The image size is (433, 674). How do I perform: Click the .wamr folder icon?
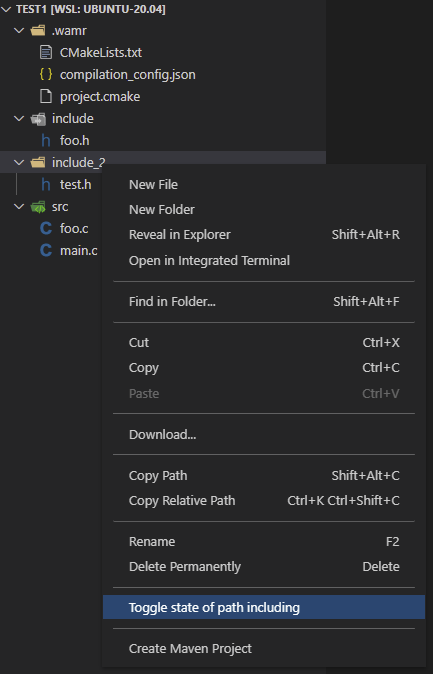pyautogui.click(x=38, y=31)
